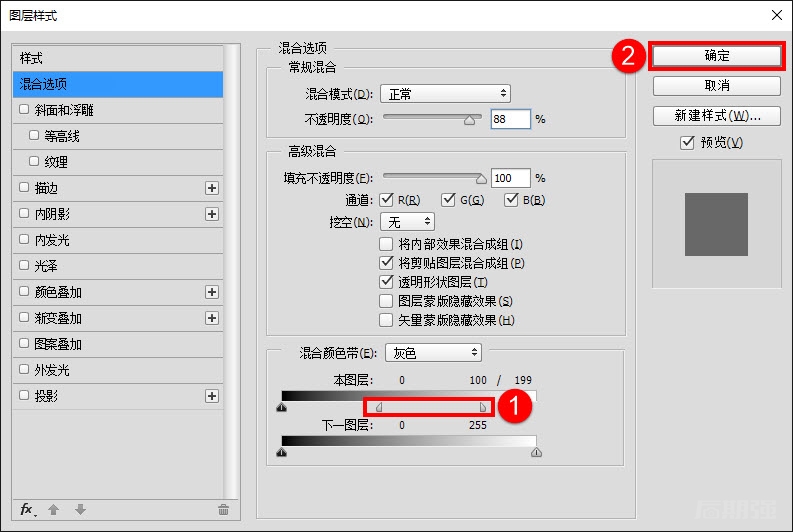Click the styles list scrollbar
793x532 pixels.
pos(232,272)
